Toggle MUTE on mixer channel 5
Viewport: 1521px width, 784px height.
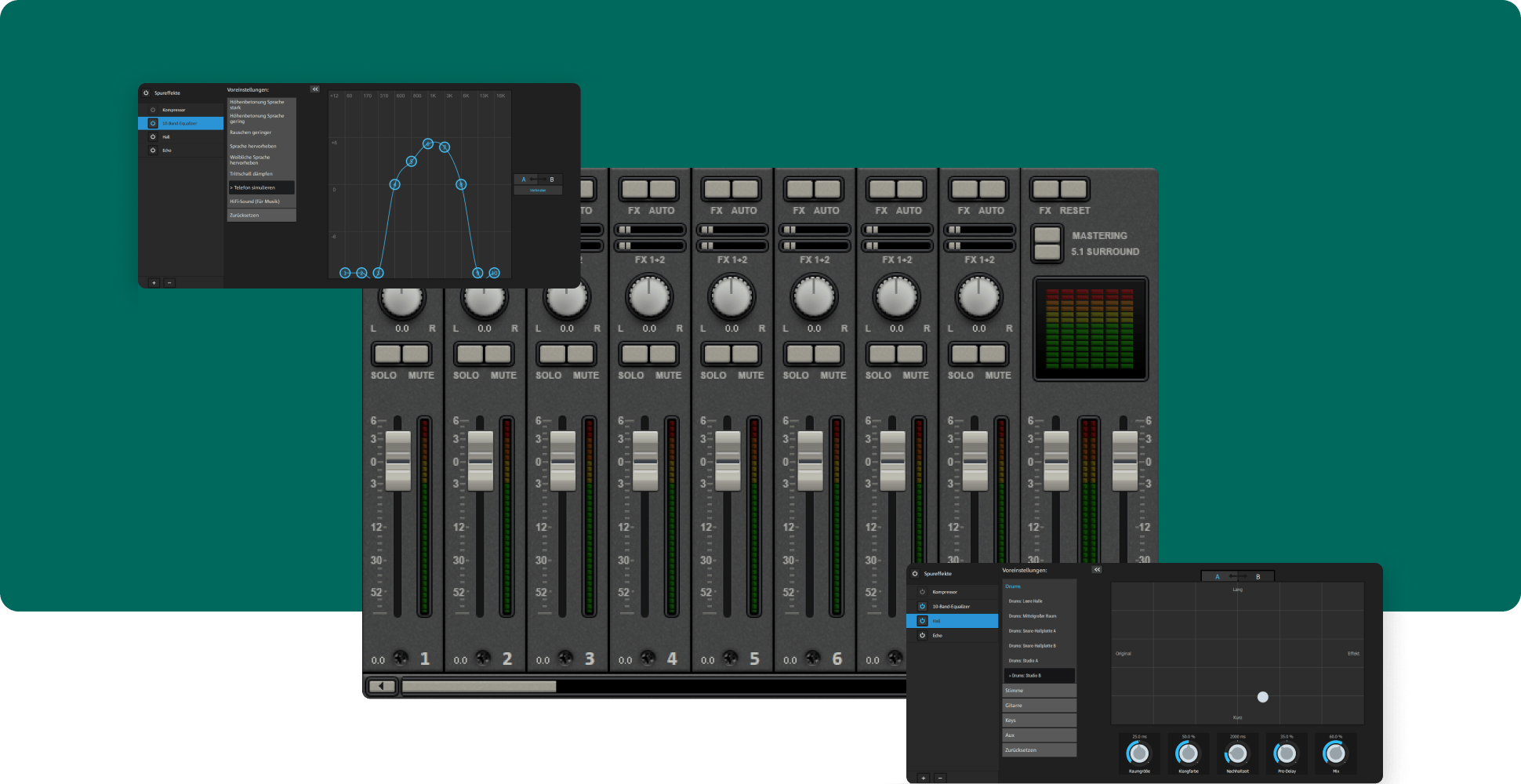745,354
